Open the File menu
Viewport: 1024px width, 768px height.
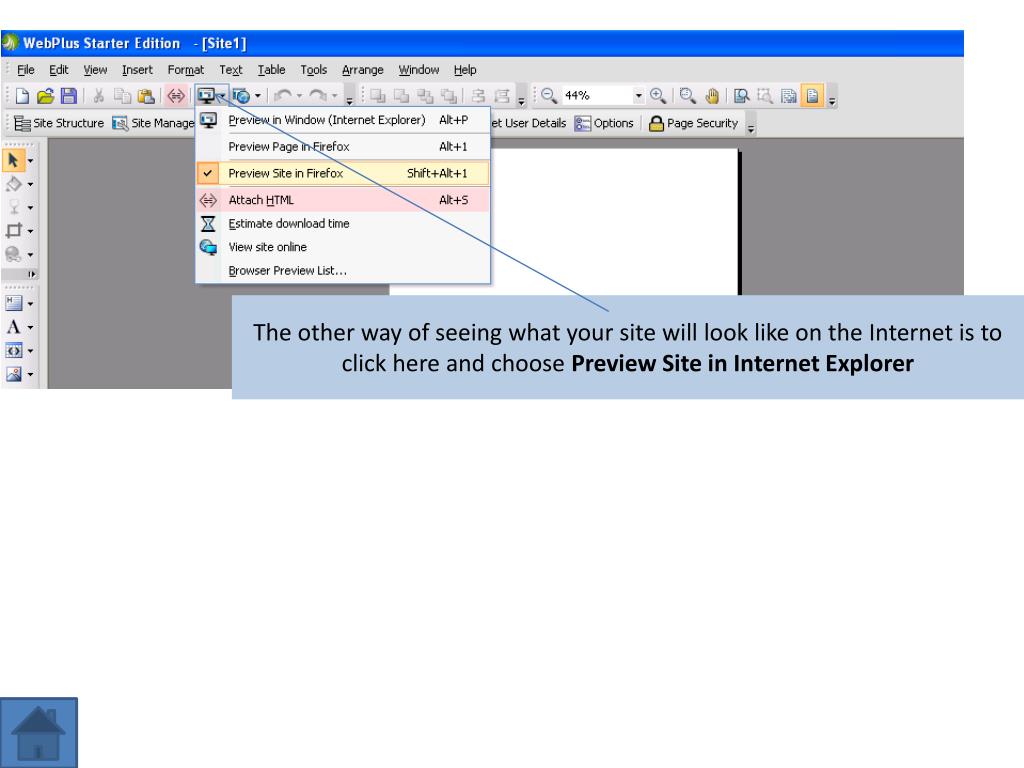pos(25,70)
